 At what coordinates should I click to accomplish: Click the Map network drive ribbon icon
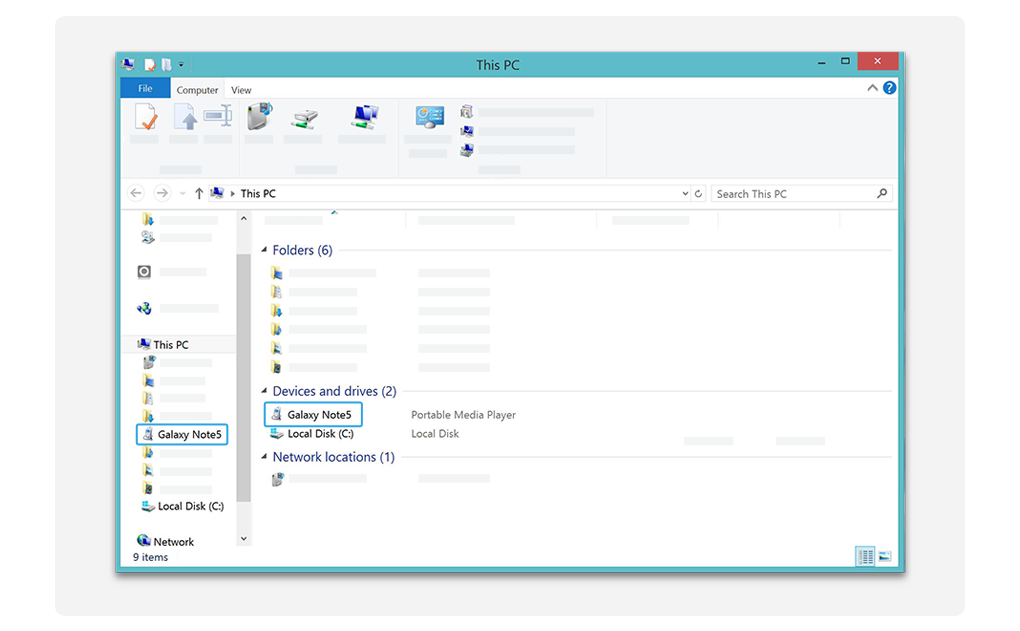coord(304,118)
